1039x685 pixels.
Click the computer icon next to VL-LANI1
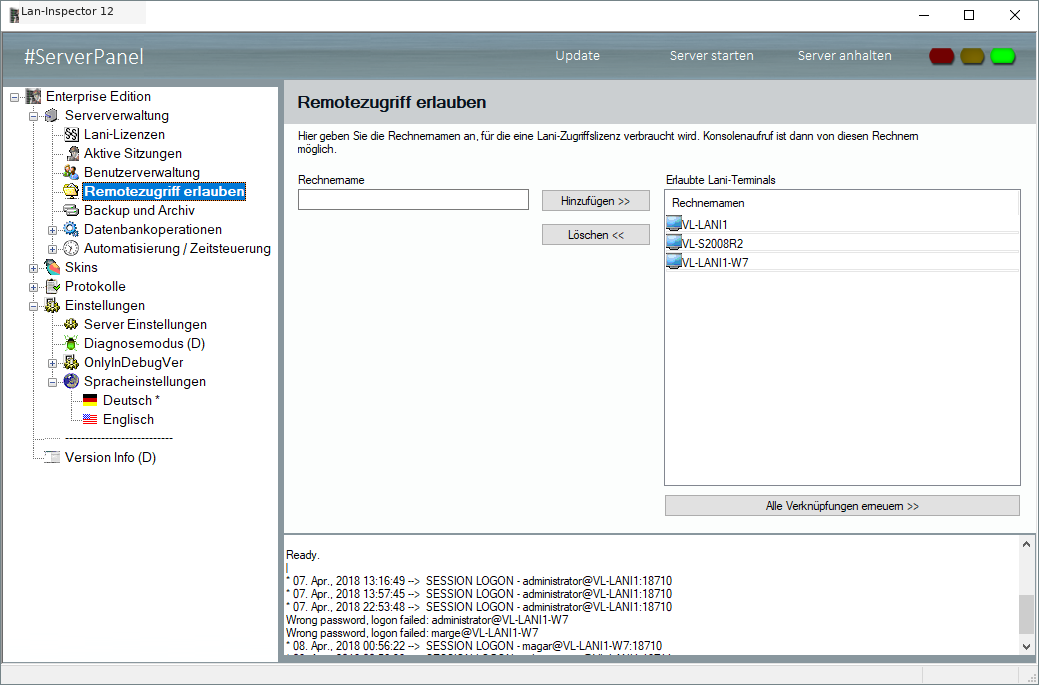pyautogui.click(x=674, y=224)
